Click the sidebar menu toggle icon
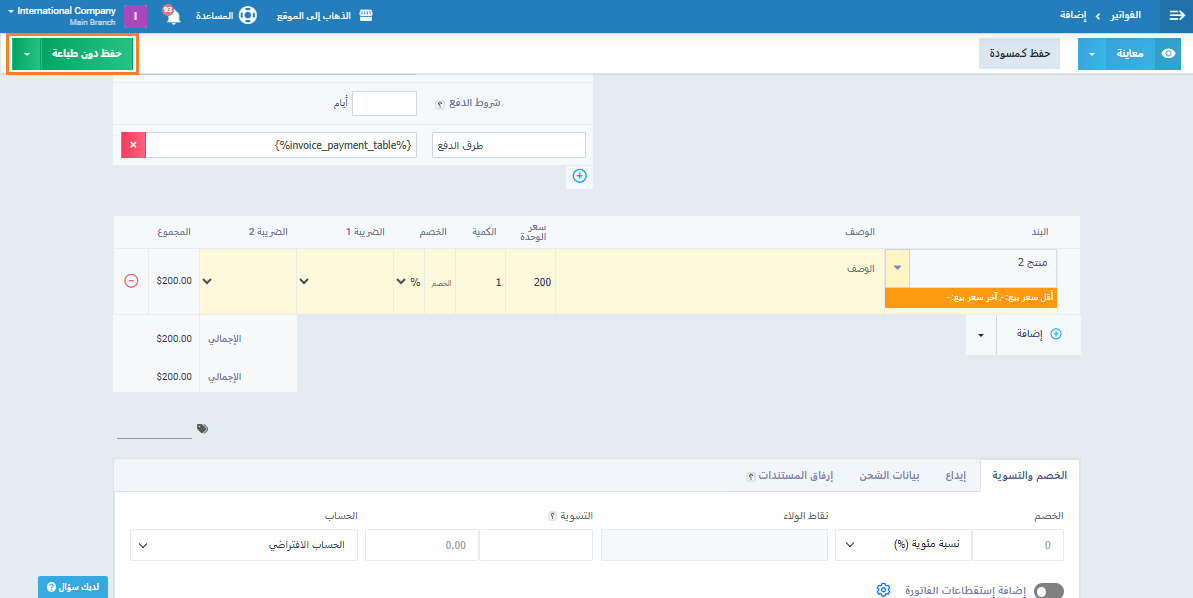The image size is (1193, 598). click(x=1176, y=16)
